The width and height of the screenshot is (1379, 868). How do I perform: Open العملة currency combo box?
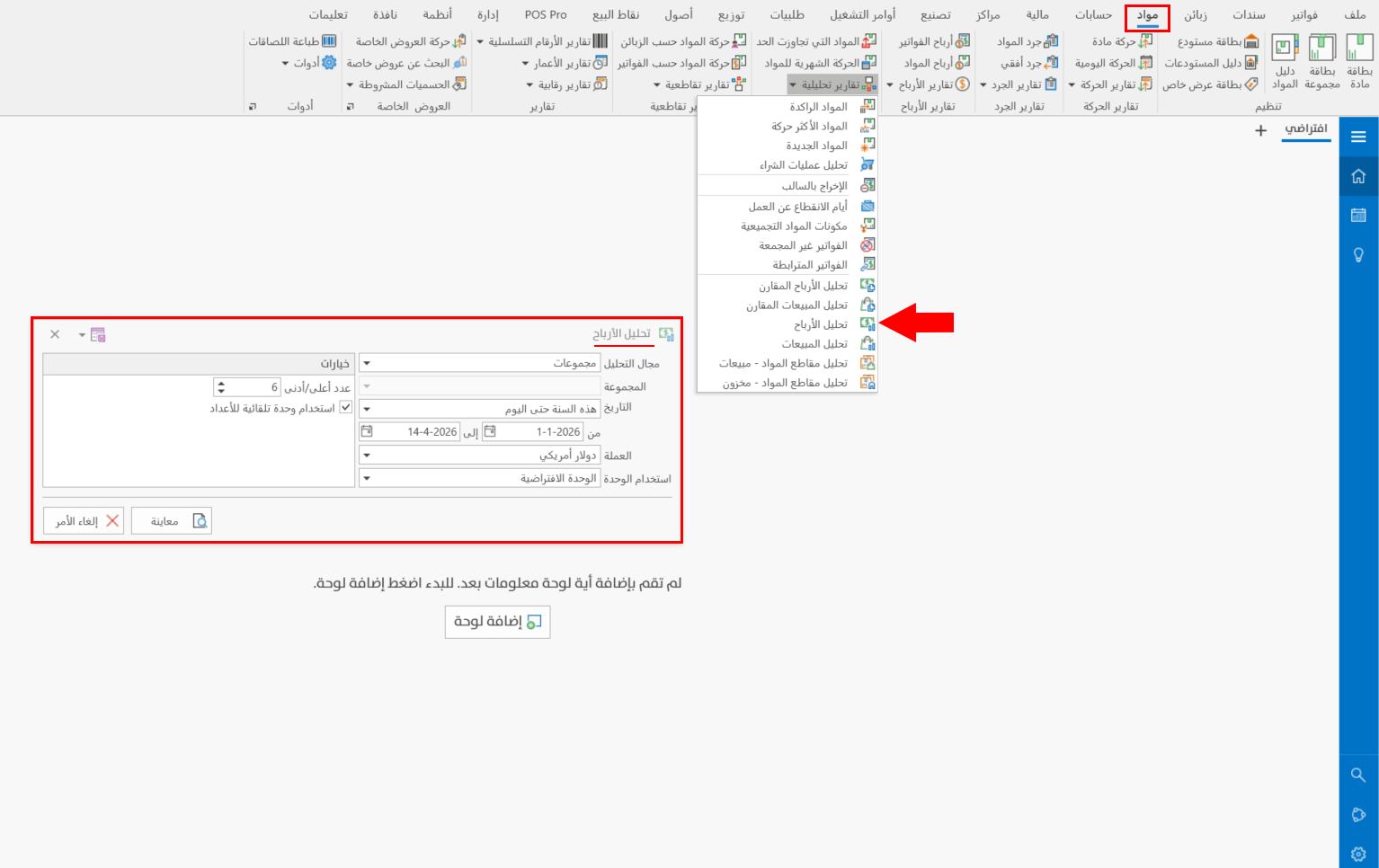click(479, 456)
